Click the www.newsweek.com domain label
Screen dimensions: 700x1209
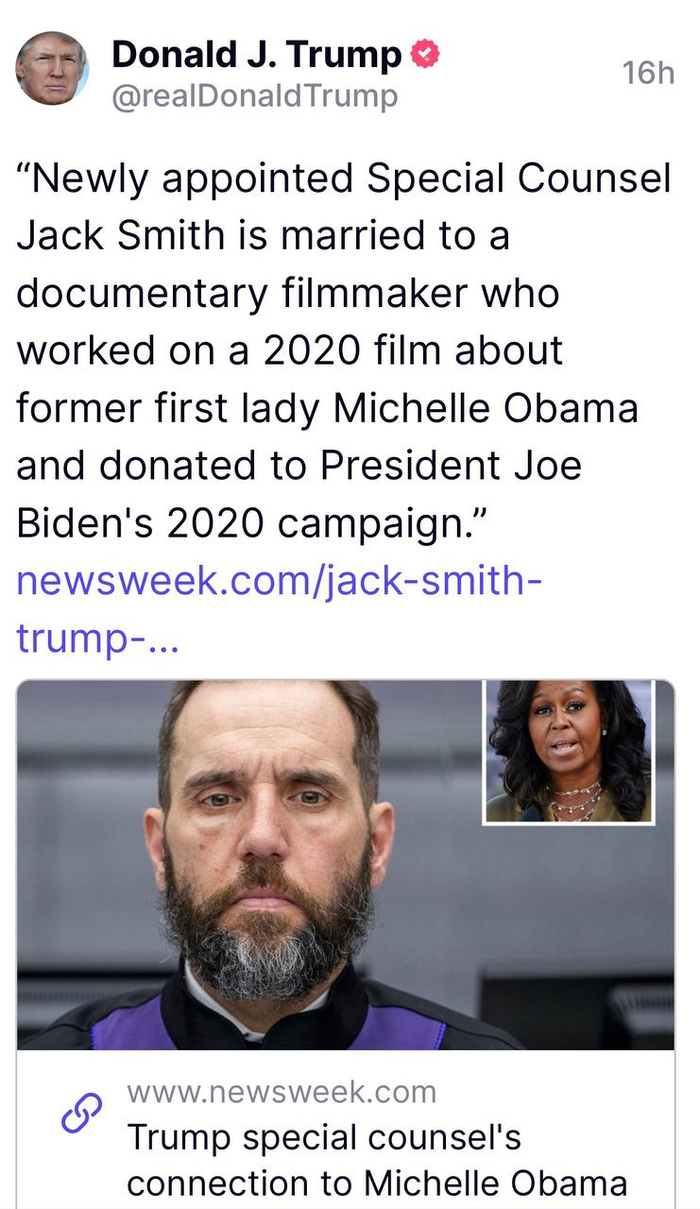[281, 1091]
